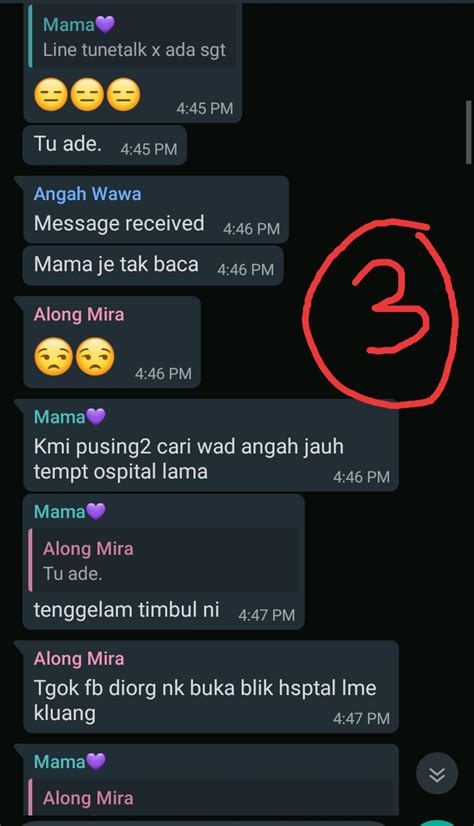Open Angah Wawa sender name
474x826 pixels.
pos(87,194)
